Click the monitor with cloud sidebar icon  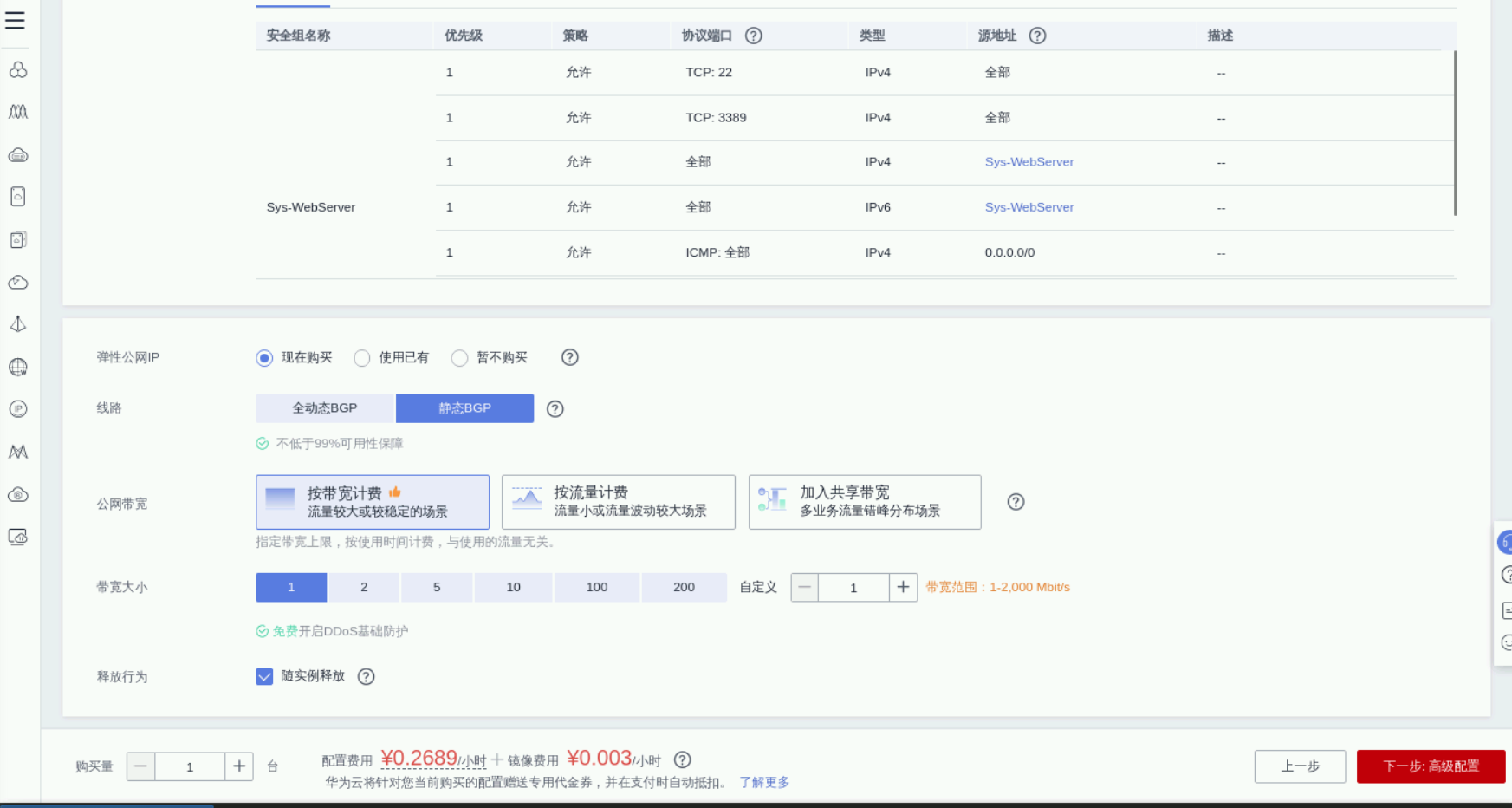(18, 538)
